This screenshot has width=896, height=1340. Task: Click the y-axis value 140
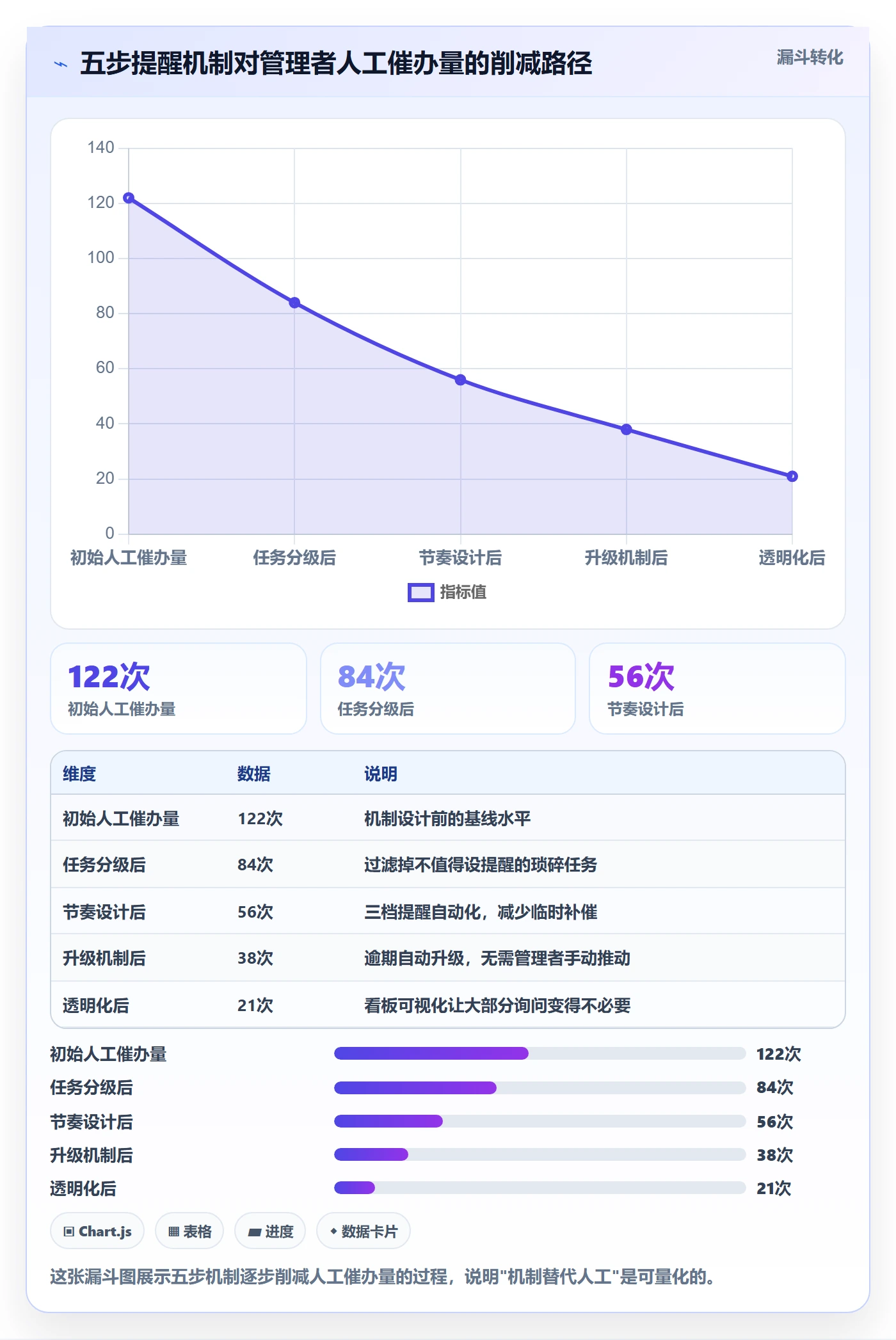pos(101,148)
